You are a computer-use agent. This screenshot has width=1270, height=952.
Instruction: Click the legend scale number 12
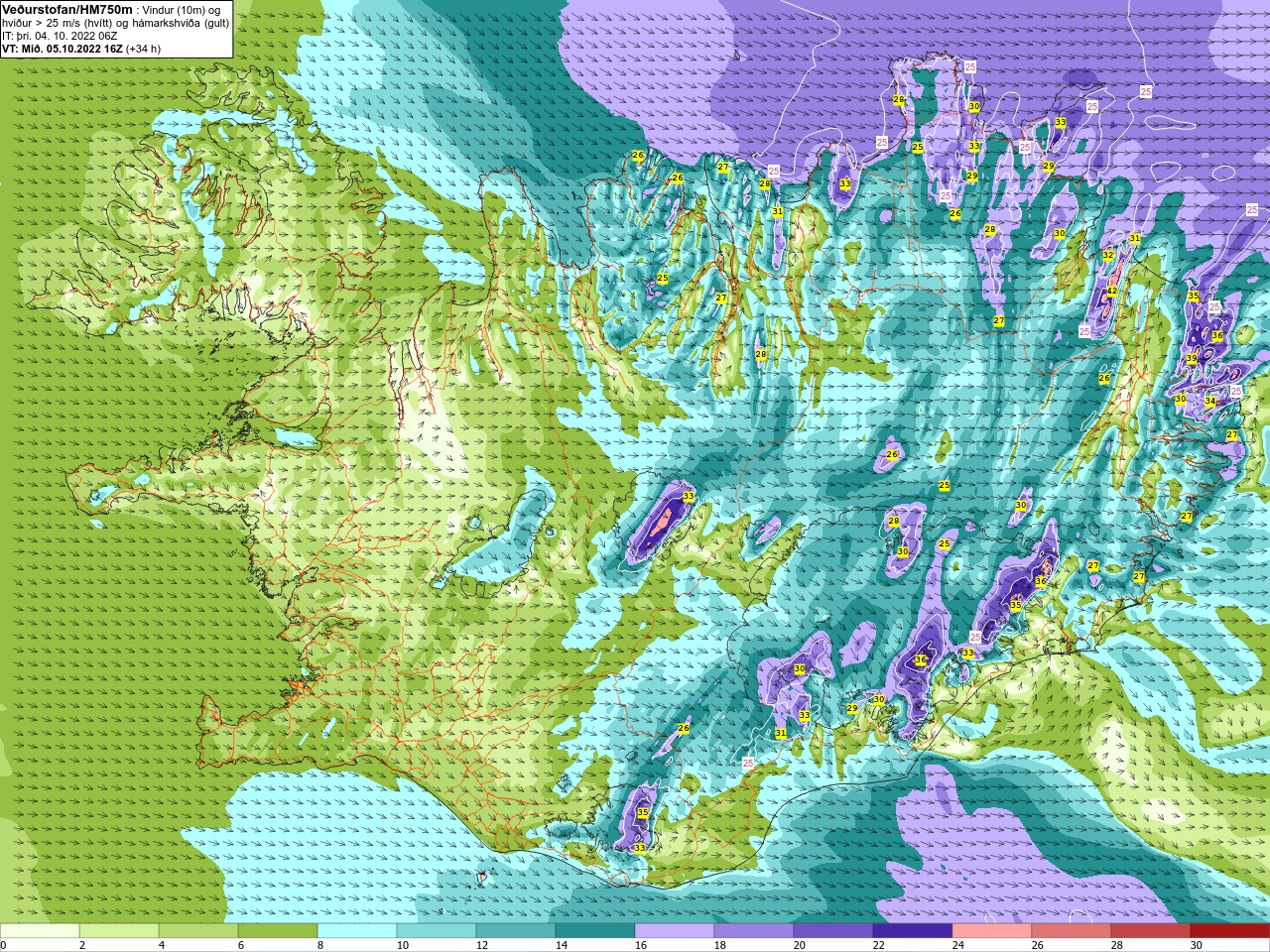[x=482, y=945]
